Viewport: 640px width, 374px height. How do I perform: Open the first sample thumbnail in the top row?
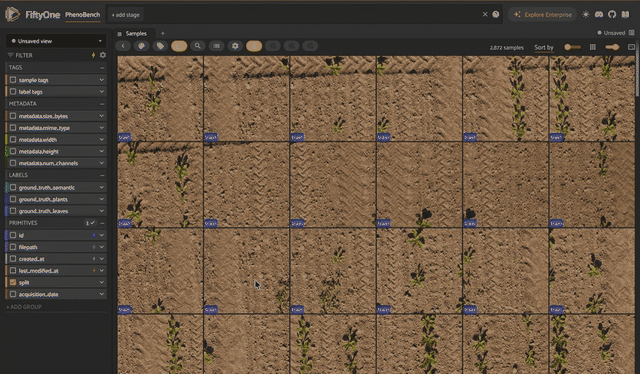160,98
